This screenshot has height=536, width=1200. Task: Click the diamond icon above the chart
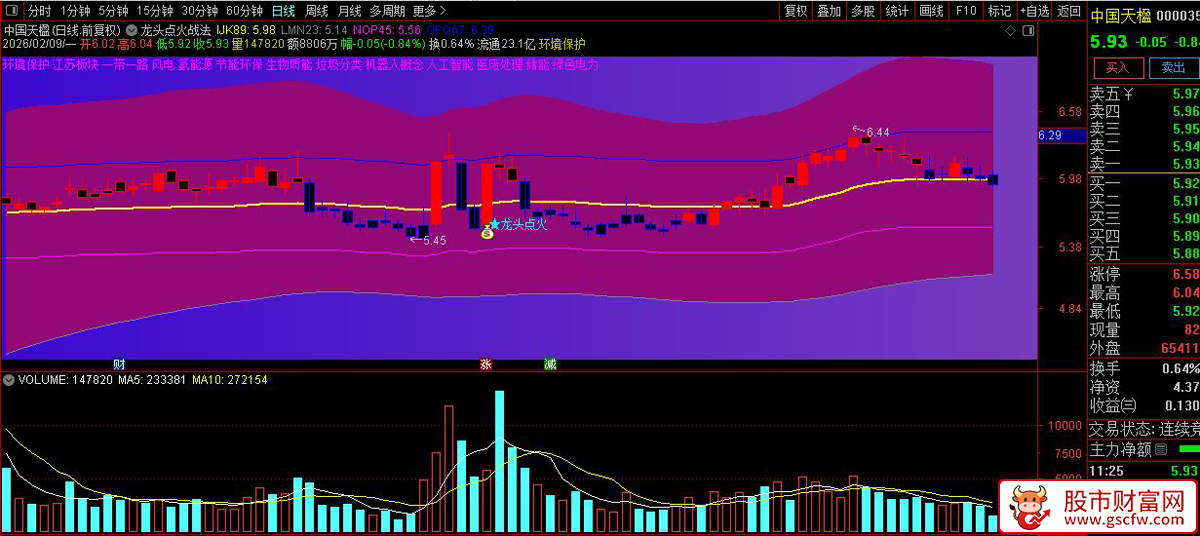[1011, 31]
